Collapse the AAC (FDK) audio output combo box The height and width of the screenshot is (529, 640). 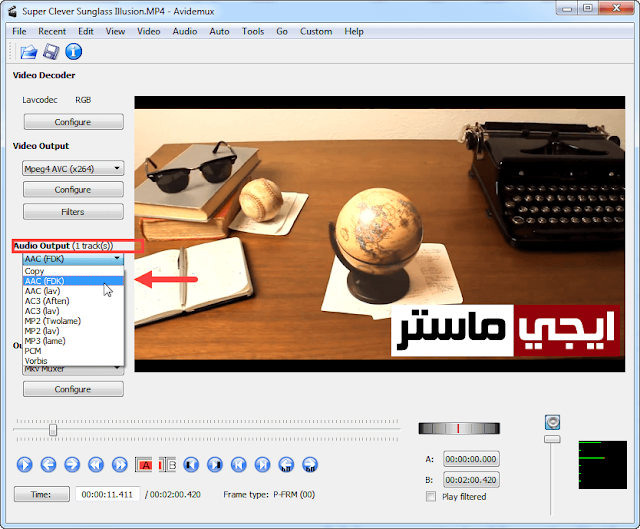tap(73, 258)
